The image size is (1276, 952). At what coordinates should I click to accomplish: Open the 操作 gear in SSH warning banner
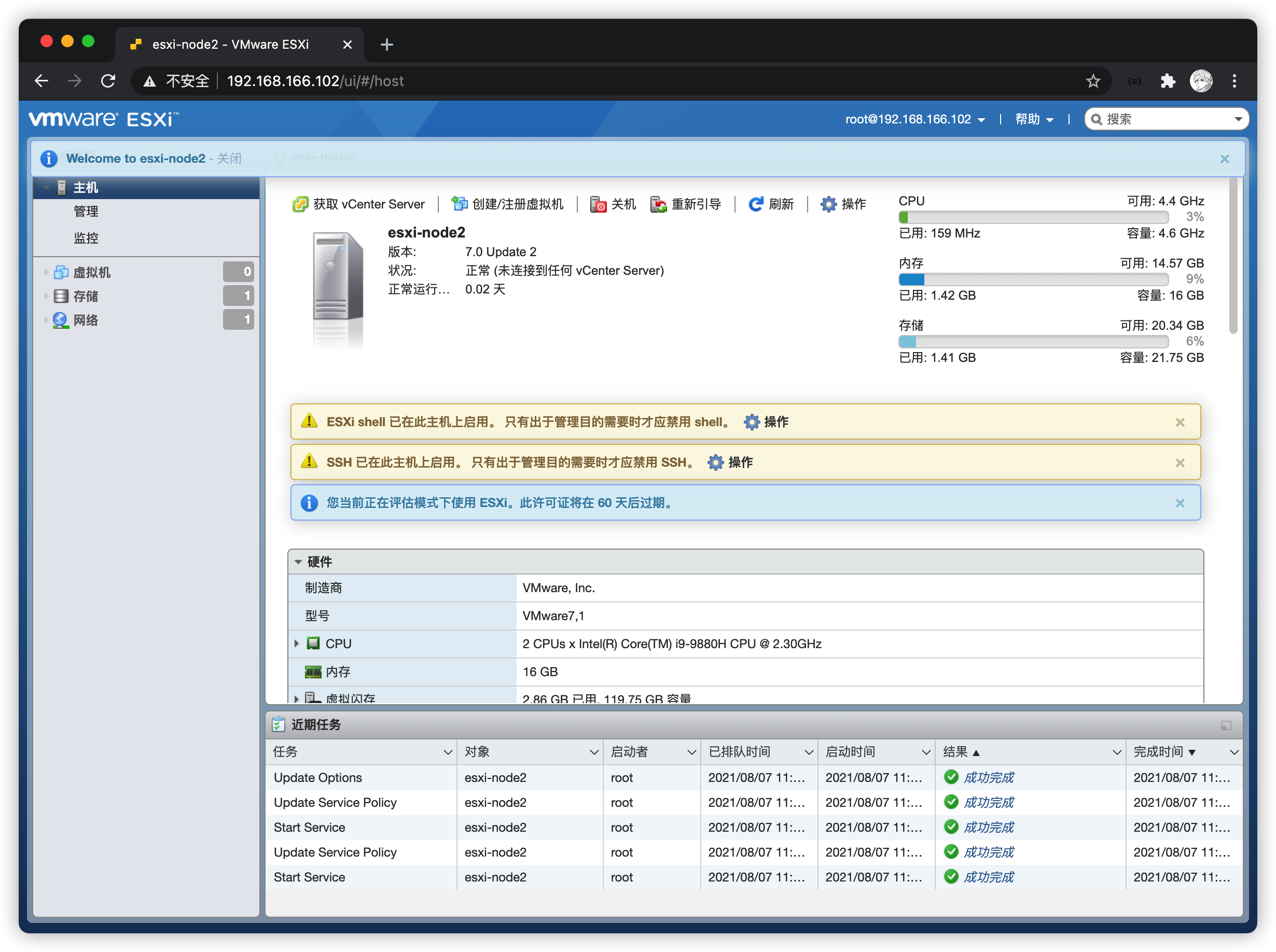(716, 463)
